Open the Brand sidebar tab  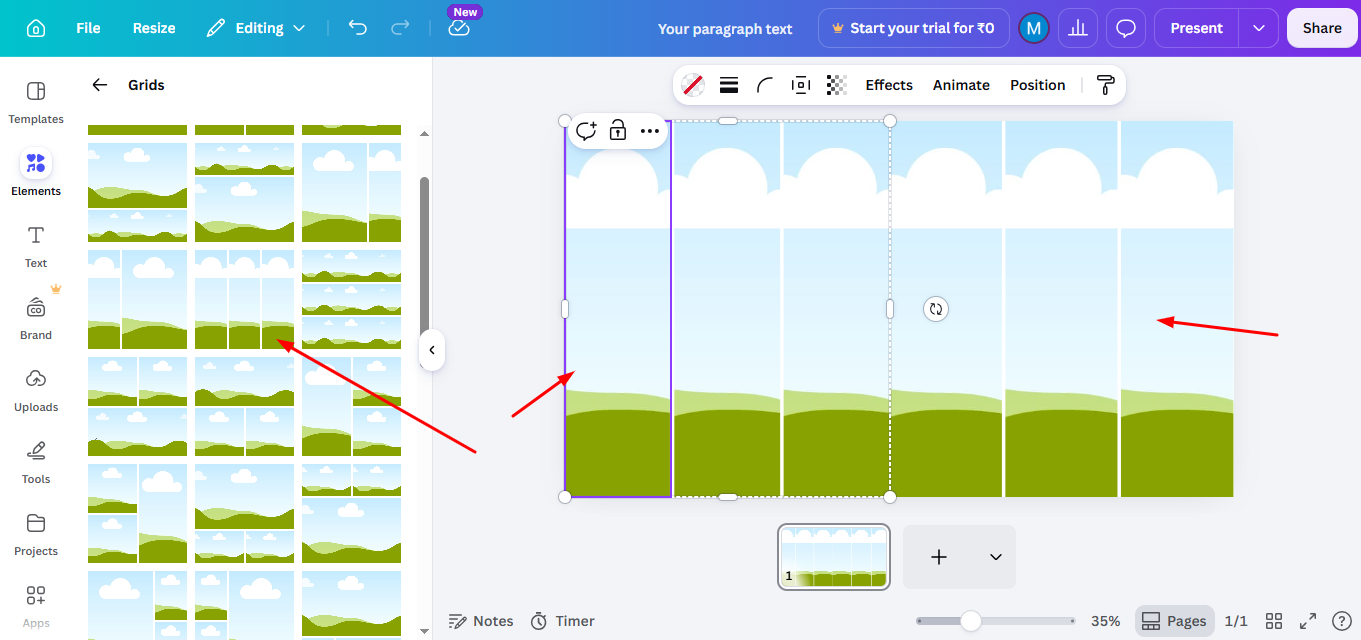tap(36, 318)
